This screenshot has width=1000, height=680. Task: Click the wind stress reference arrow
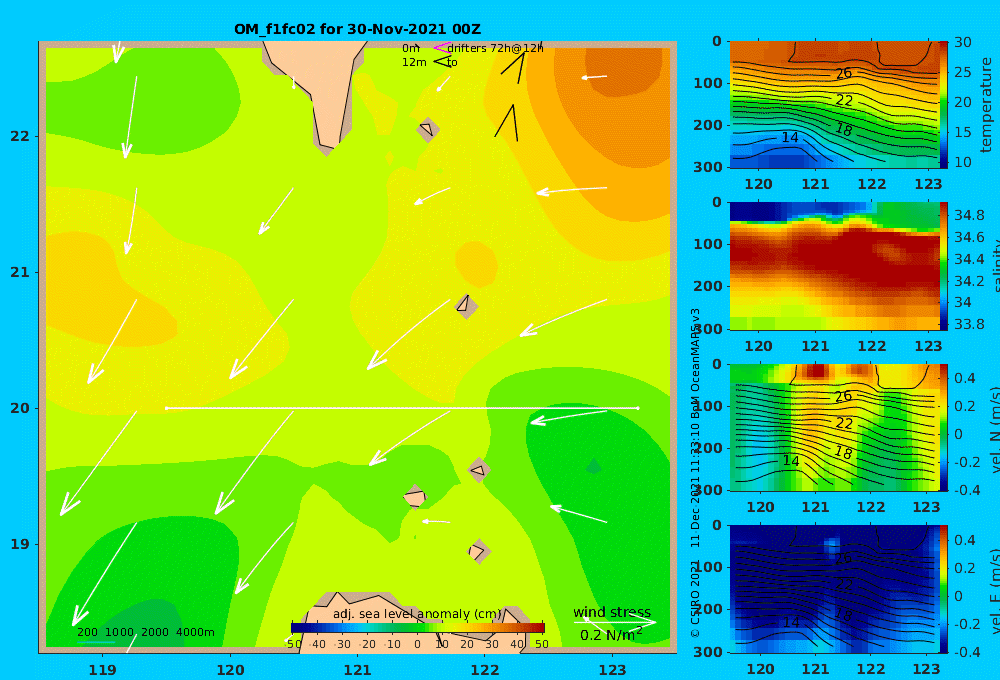pos(615,622)
